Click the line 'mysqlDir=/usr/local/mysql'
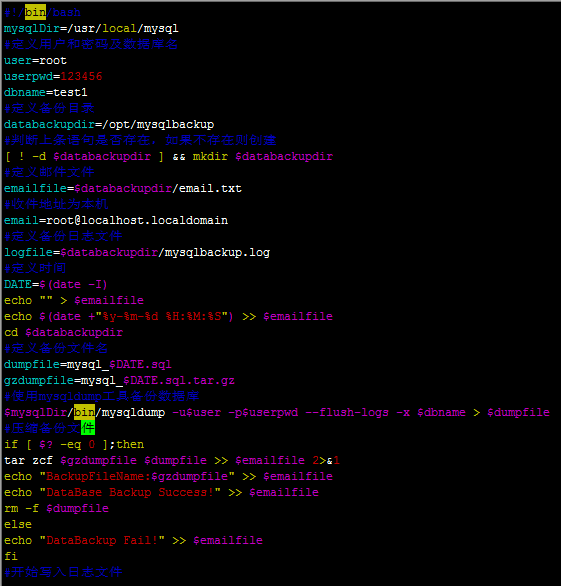 pos(91,28)
